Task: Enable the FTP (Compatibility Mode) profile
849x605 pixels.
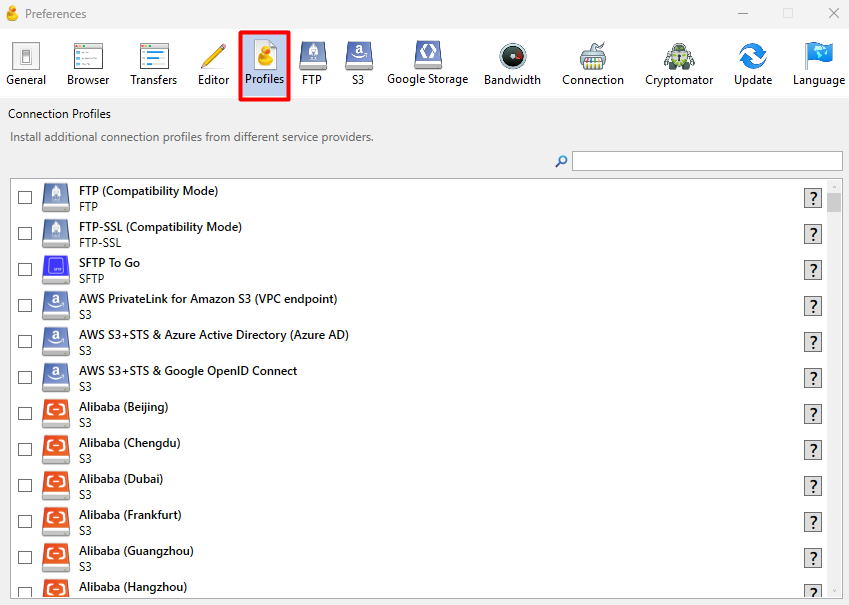Action: pyautogui.click(x=25, y=198)
